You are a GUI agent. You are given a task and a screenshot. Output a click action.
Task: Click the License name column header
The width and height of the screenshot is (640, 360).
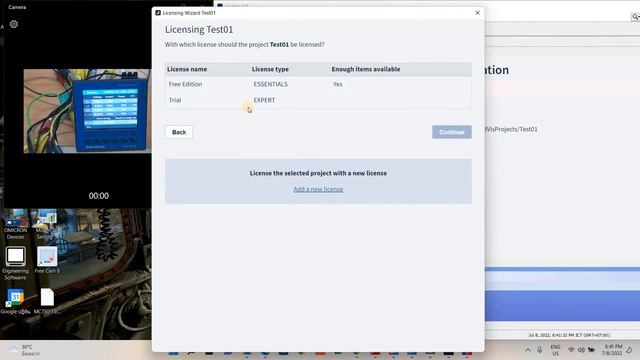click(187, 69)
